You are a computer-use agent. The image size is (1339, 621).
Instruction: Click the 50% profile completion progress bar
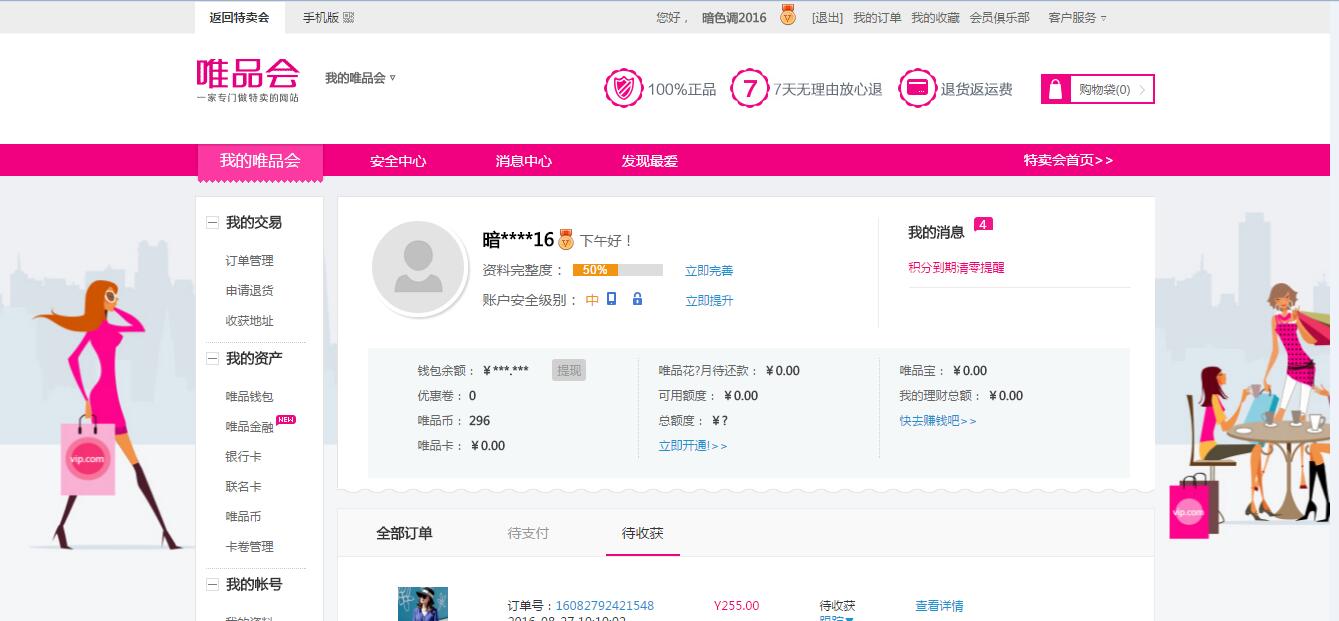617,270
